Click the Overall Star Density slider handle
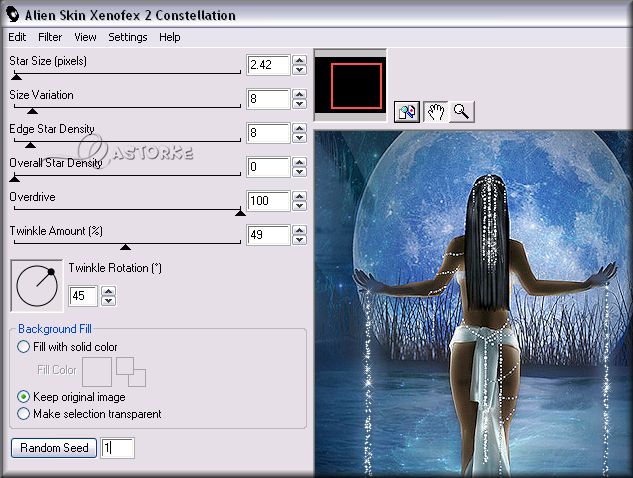This screenshot has width=633, height=478. click(x=15, y=178)
